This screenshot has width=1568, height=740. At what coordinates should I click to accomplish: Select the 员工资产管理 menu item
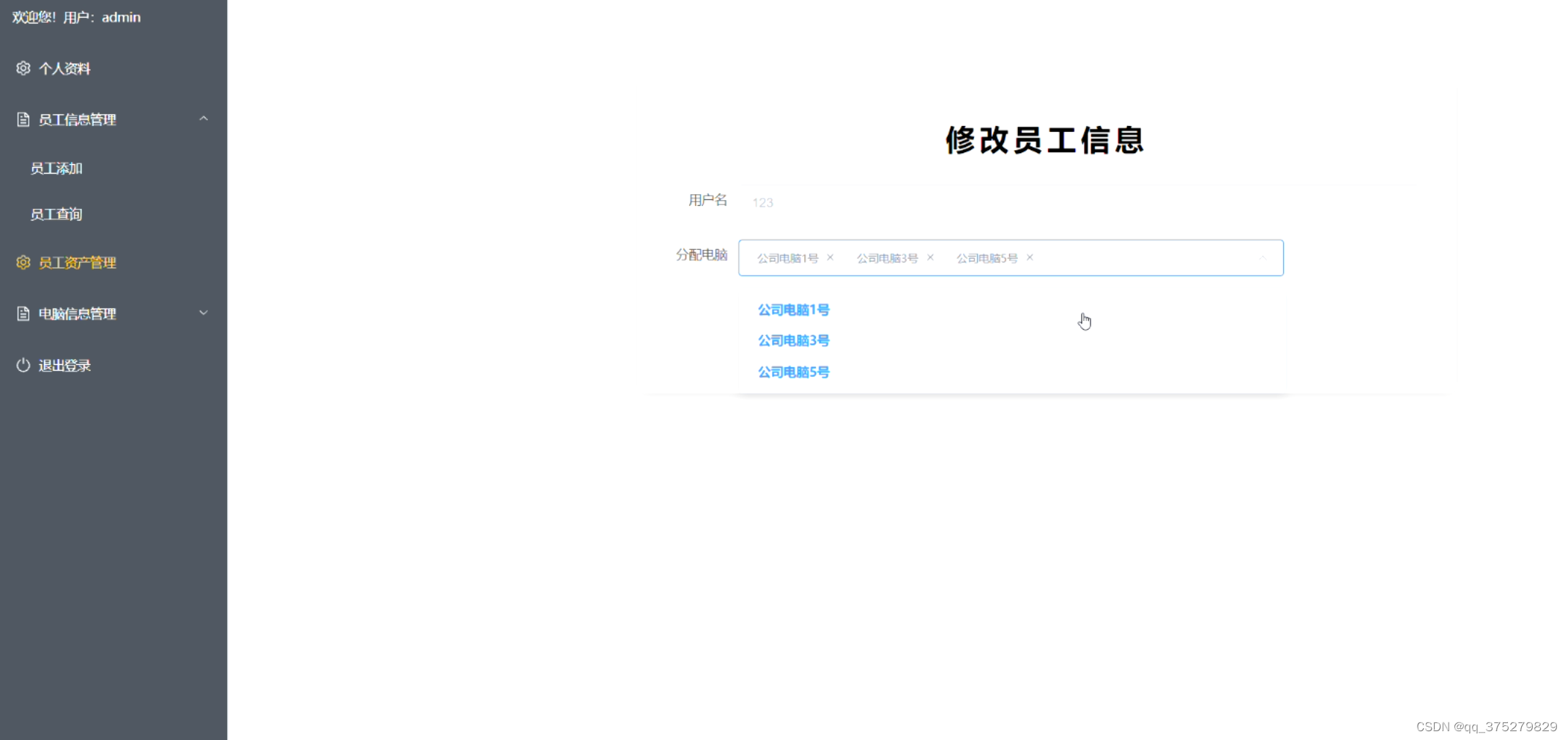pyautogui.click(x=114, y=262)
